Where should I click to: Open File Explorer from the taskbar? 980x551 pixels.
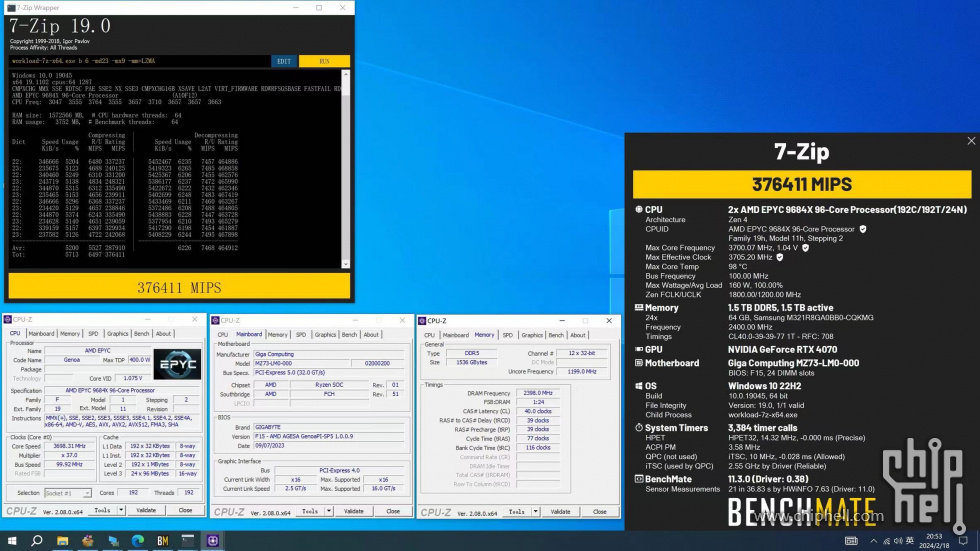(x=62, y=540)
